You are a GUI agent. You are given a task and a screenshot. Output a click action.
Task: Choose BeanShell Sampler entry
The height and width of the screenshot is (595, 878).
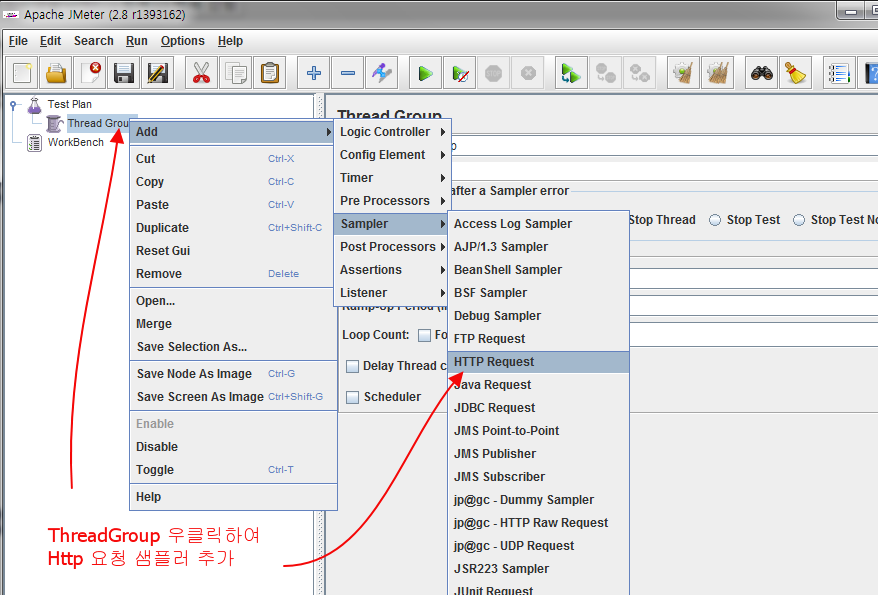tap(539, 270)
